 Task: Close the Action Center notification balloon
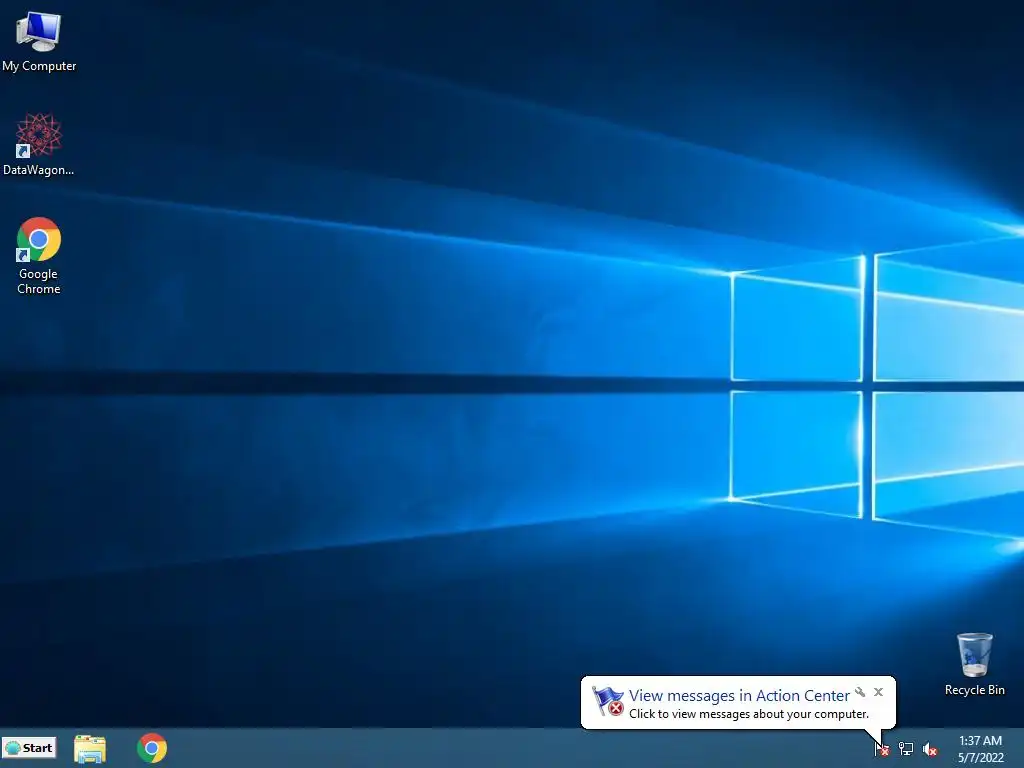(878, 692)
